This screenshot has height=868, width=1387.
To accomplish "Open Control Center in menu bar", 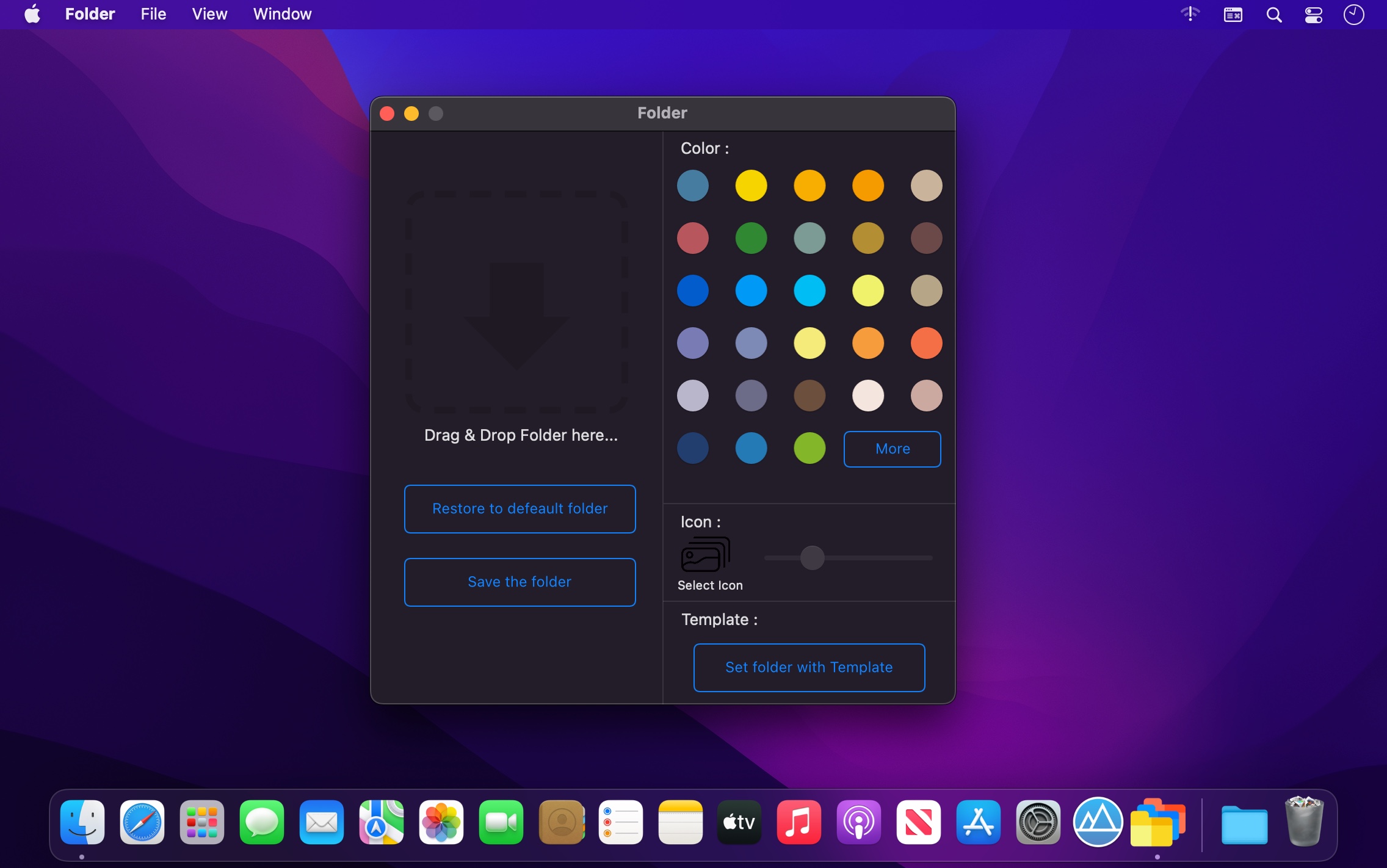I will [1314, 15].
